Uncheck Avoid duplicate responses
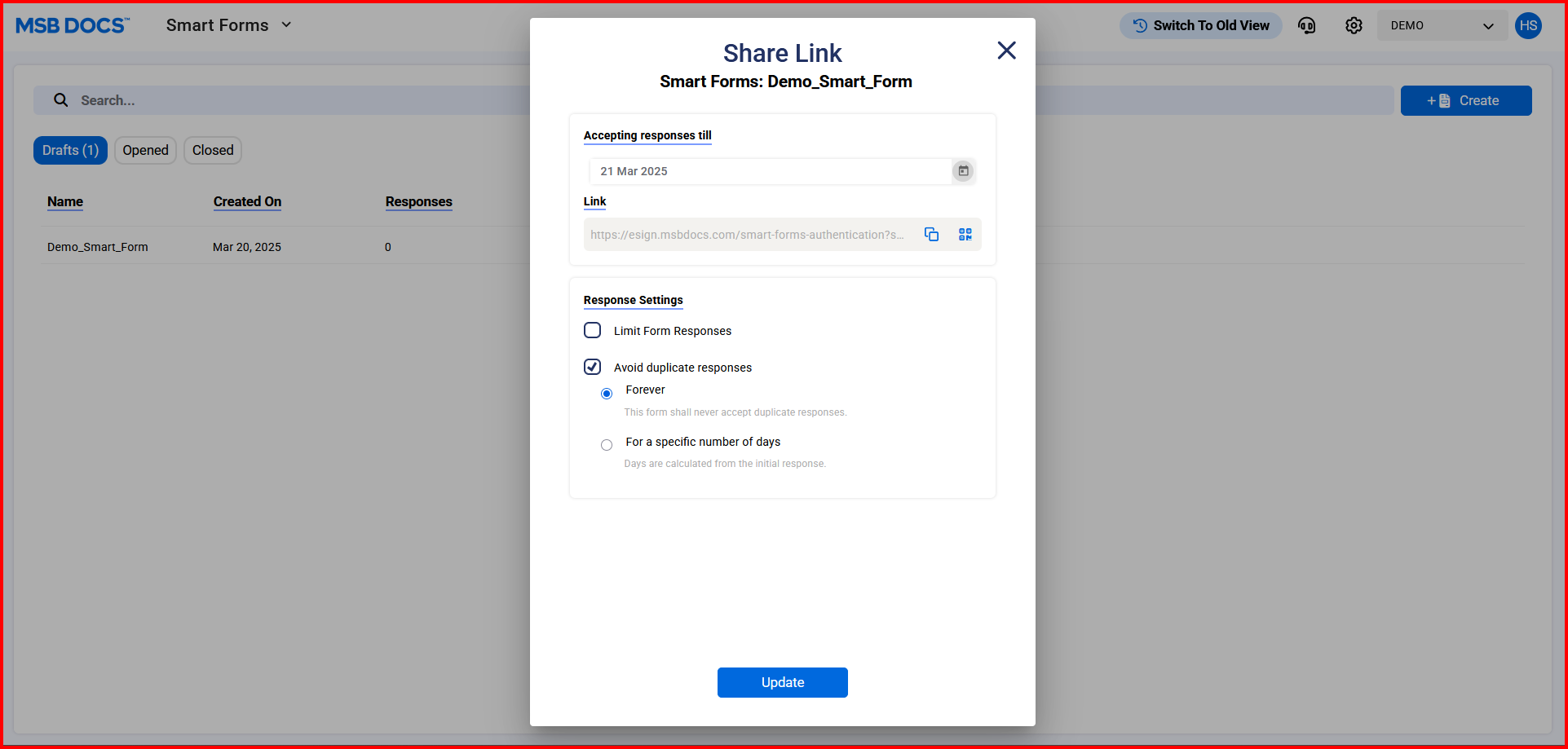1568x749 pixels. tap(593, 367)
